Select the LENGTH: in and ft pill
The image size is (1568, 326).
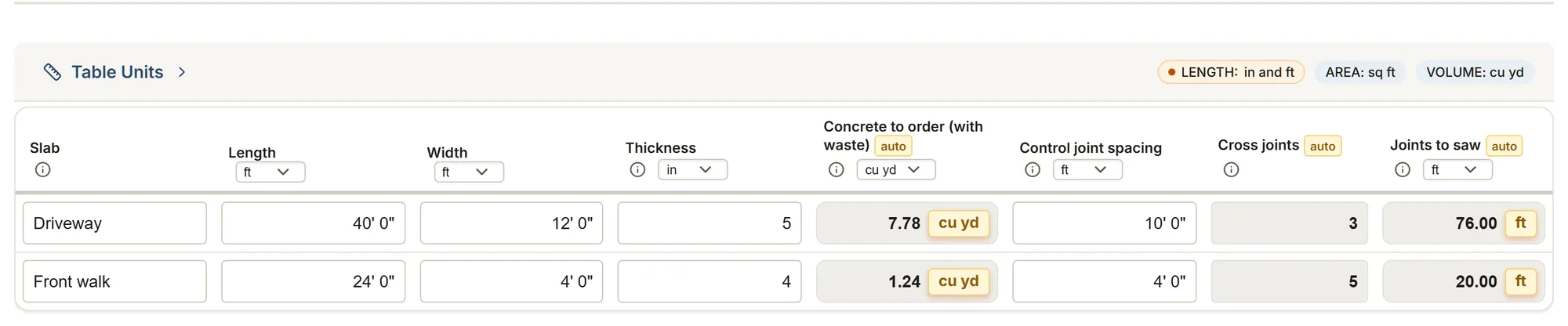(1231, 72)
